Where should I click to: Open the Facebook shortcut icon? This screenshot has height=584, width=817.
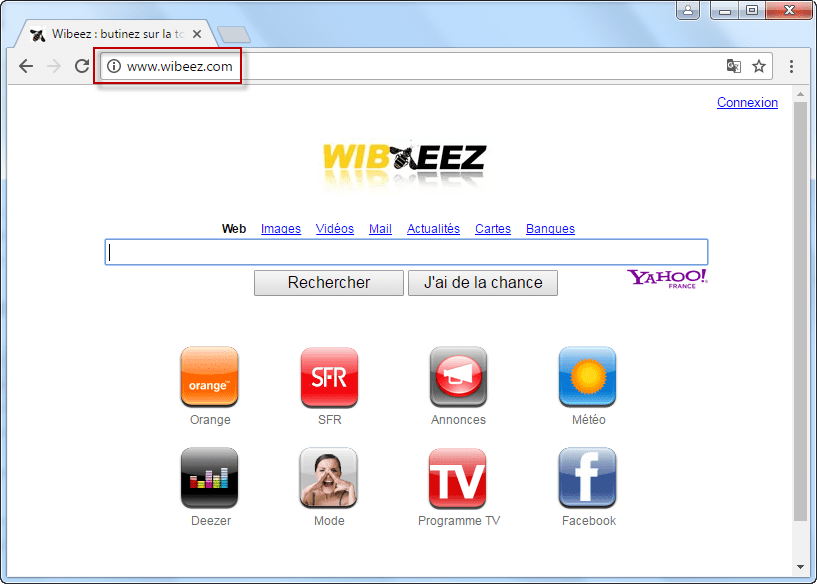point(587,478)
